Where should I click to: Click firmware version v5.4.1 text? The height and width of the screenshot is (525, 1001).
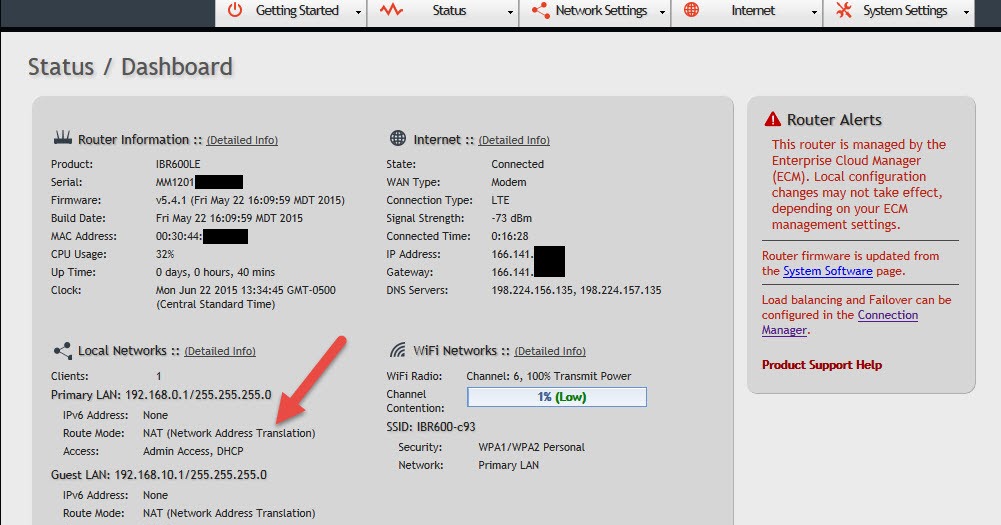click(250, 200)
